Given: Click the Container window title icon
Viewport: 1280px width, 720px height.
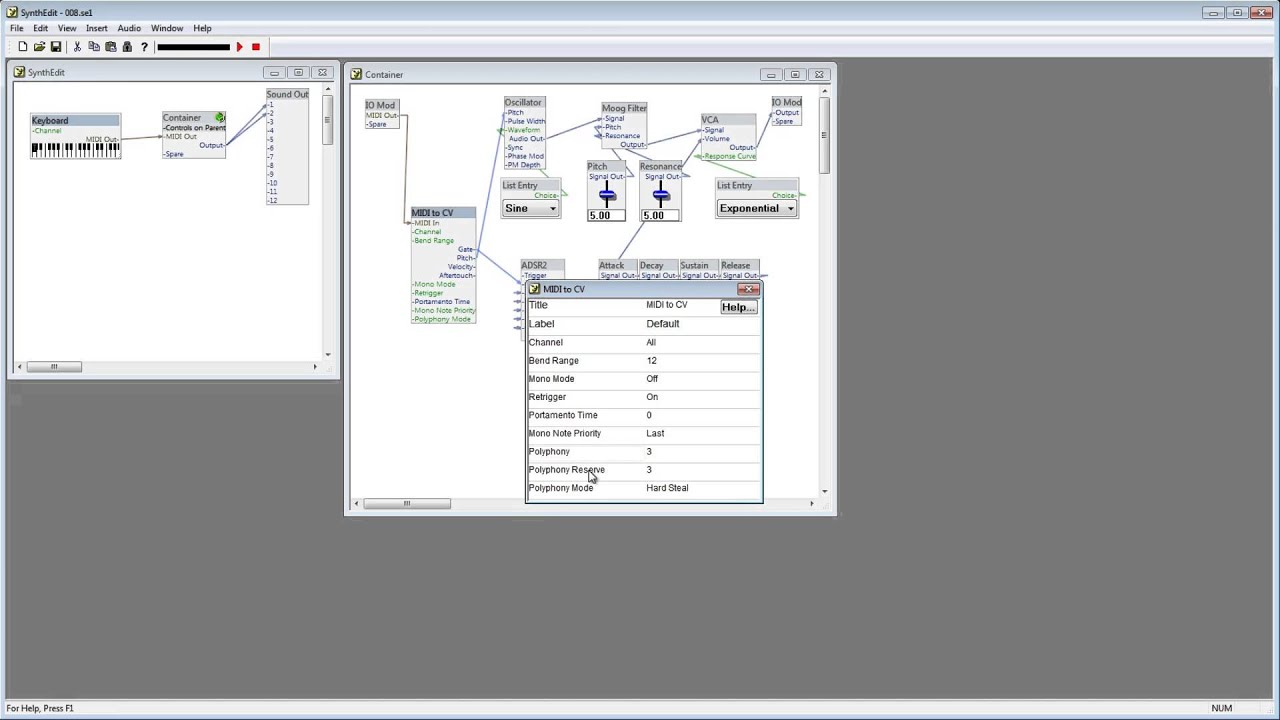Looking at the screenshot, I should [356, 74].
